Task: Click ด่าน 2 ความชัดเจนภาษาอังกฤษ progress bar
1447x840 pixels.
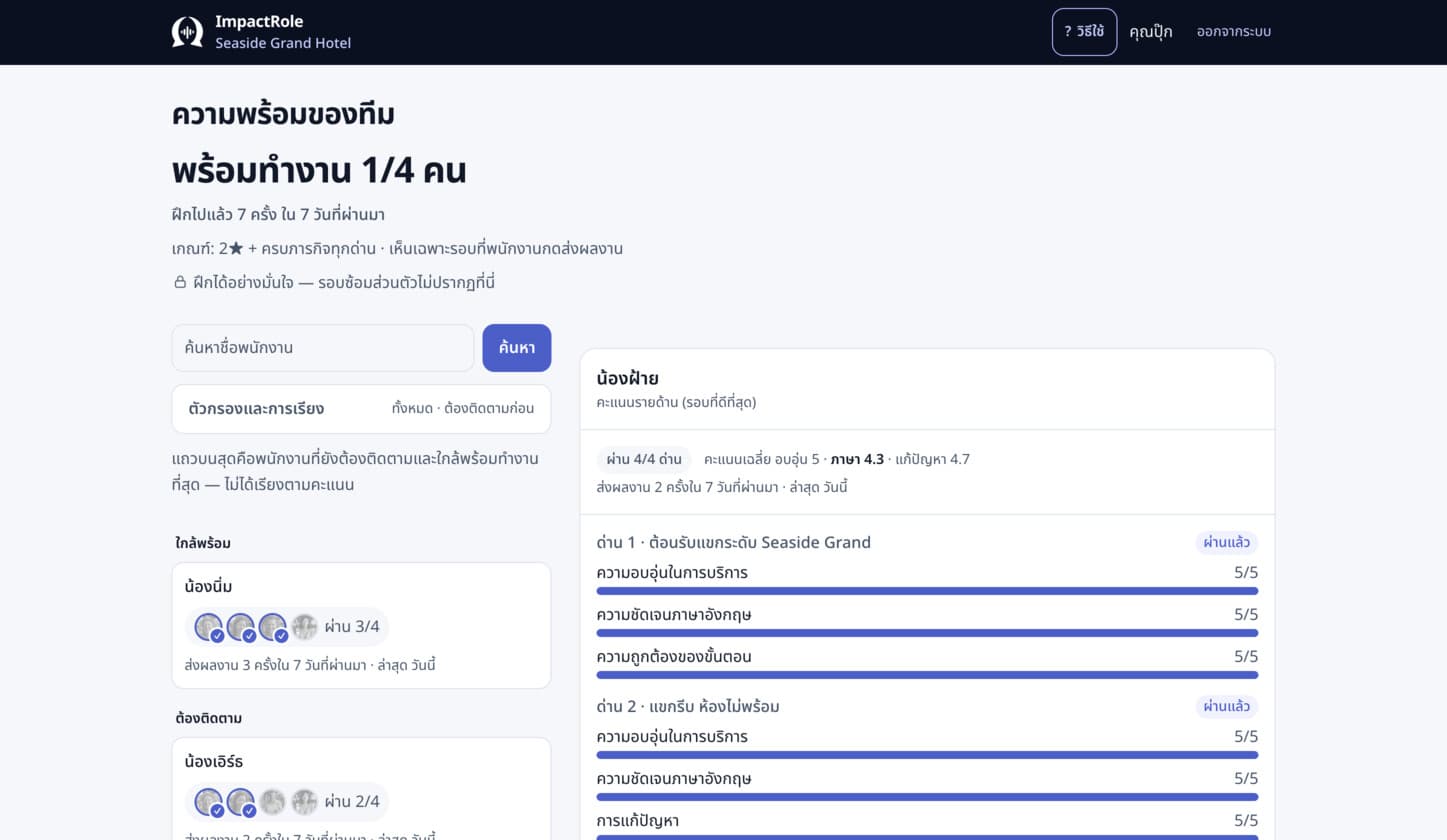Action: [x=927, y=797]
